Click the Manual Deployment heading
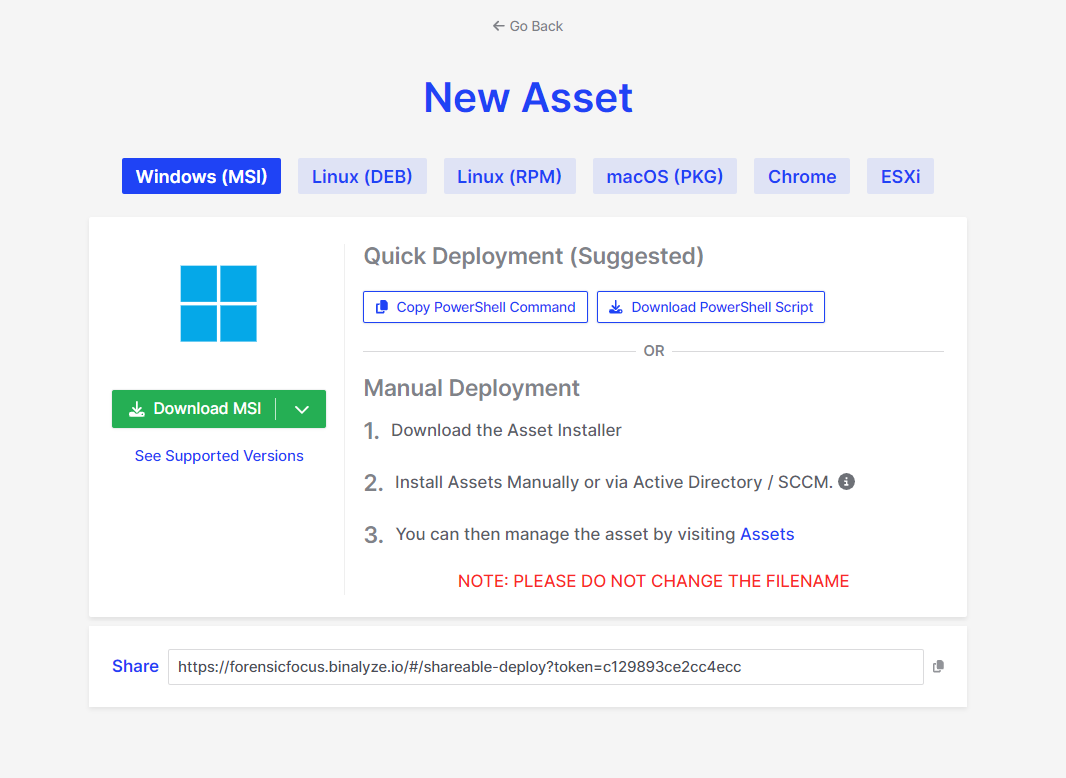Screen dimensions: 1066x778 point(472,388)
